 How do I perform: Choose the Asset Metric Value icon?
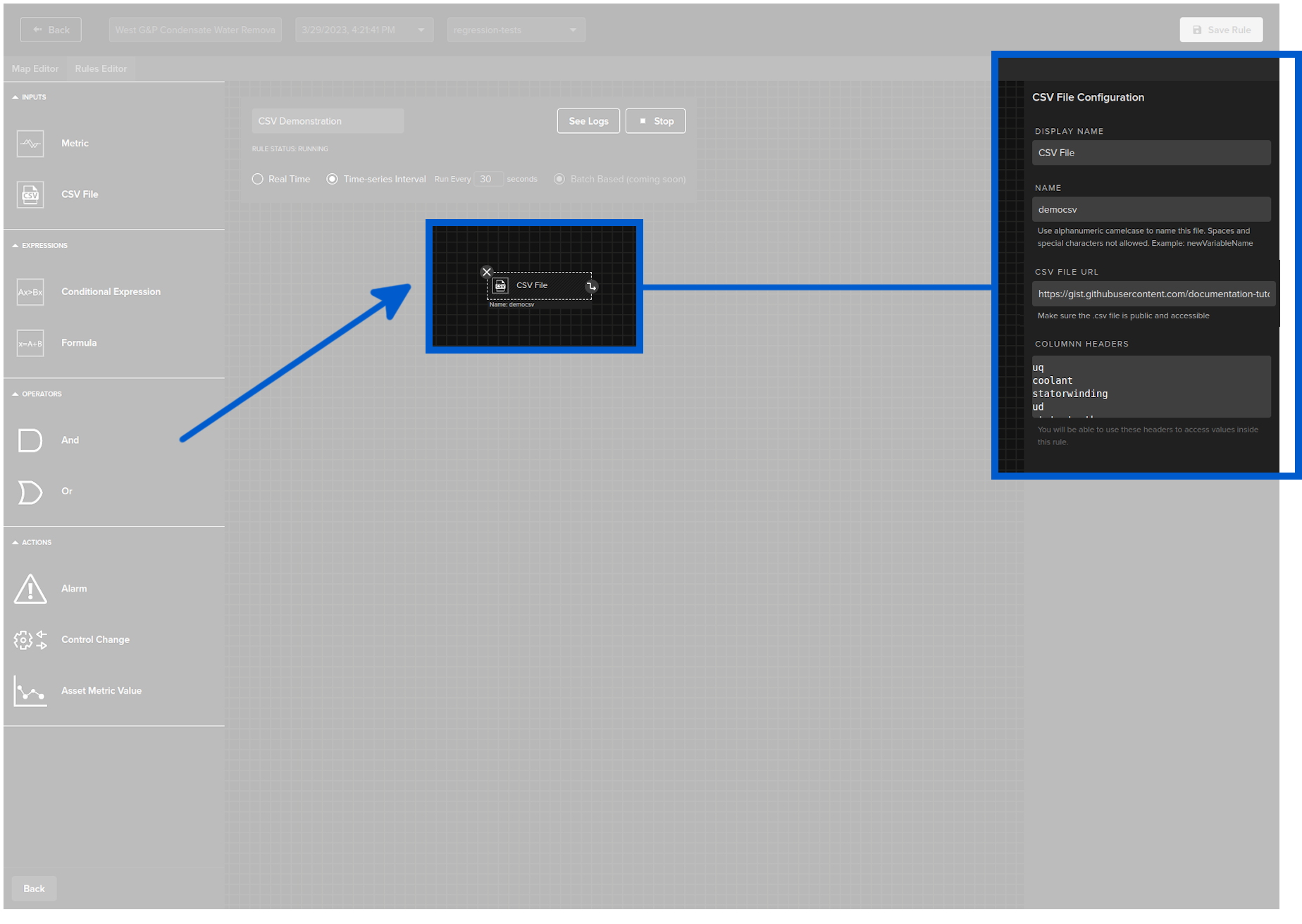point(30,691)
